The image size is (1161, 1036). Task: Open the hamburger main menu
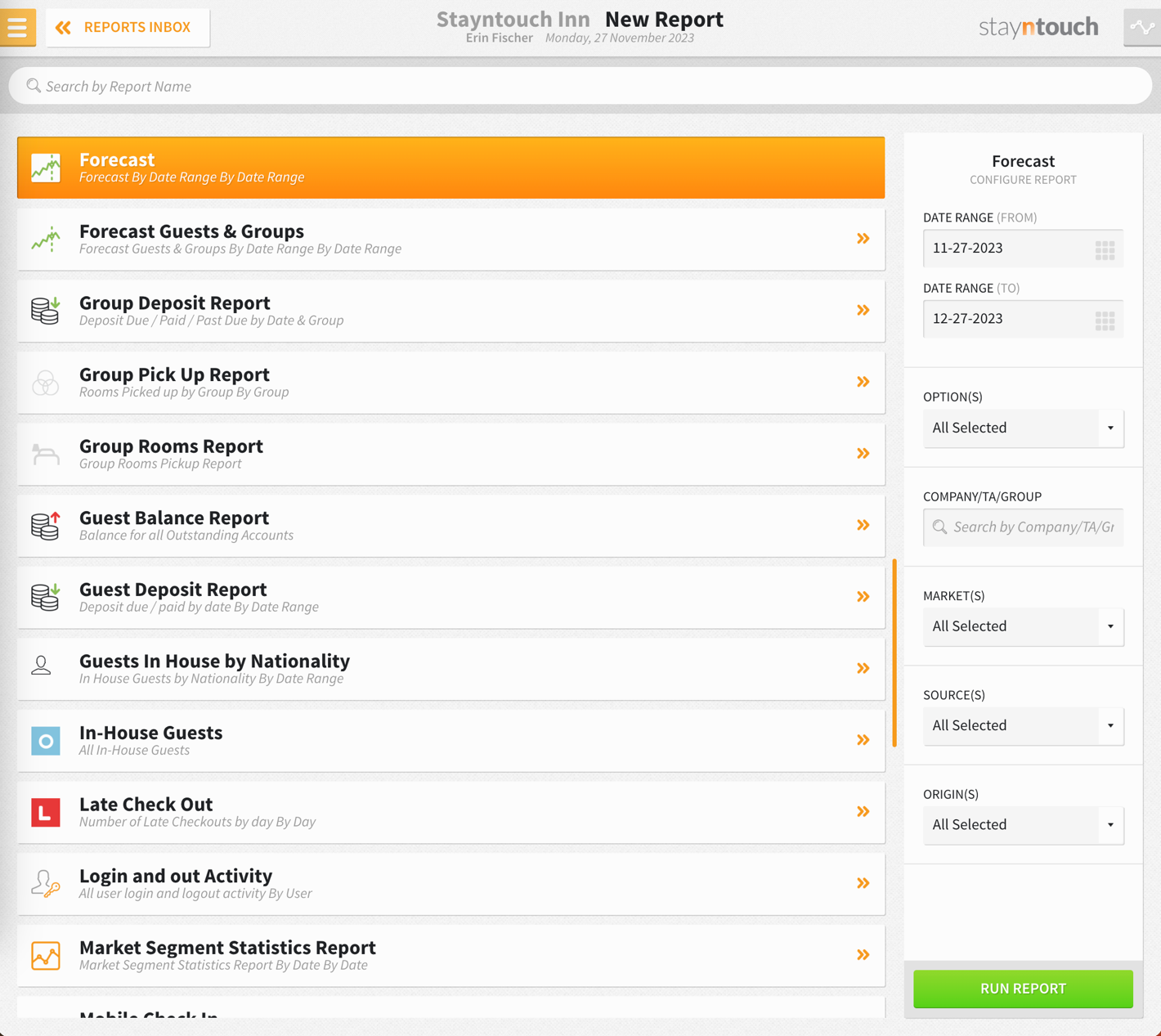(x=17, y=27)
